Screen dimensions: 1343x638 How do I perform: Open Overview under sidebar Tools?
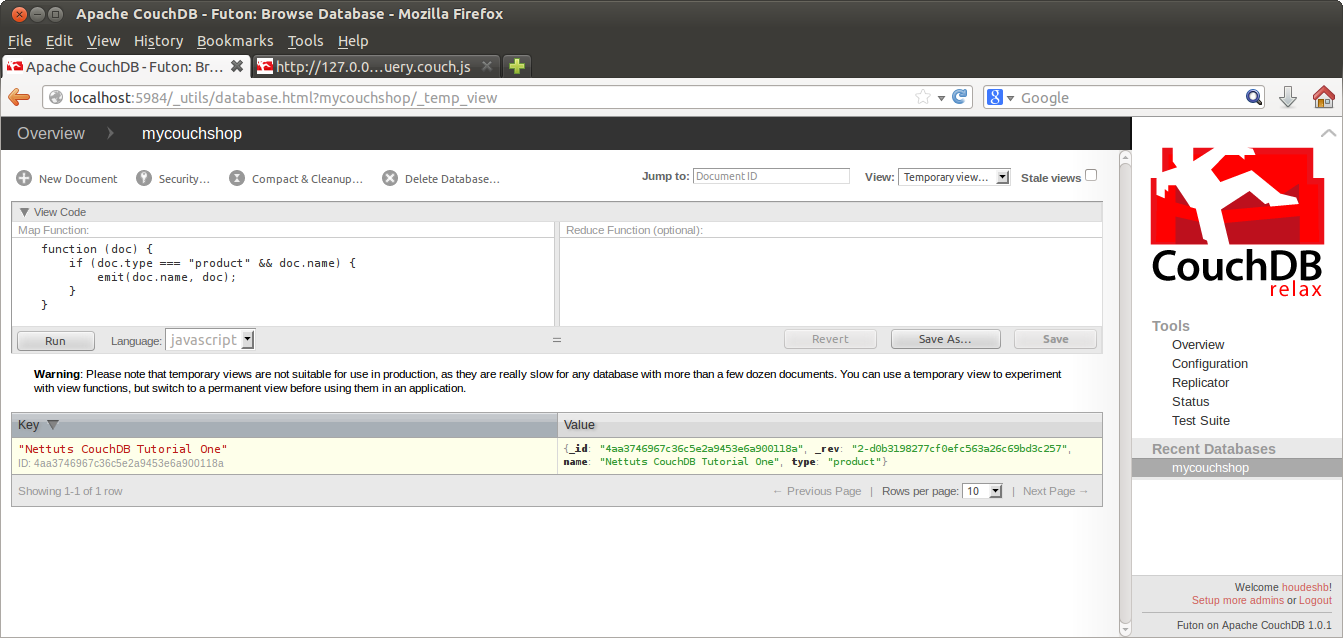pyautogui.click(x=1198, y=345)
